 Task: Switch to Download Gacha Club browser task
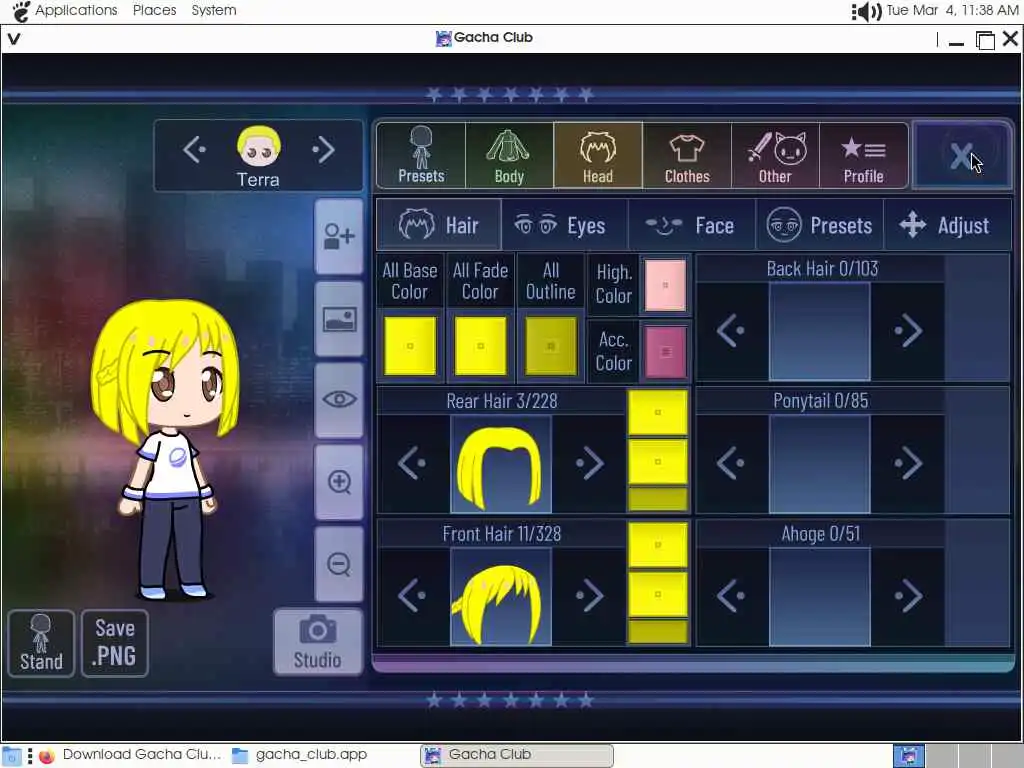point(131,754)
